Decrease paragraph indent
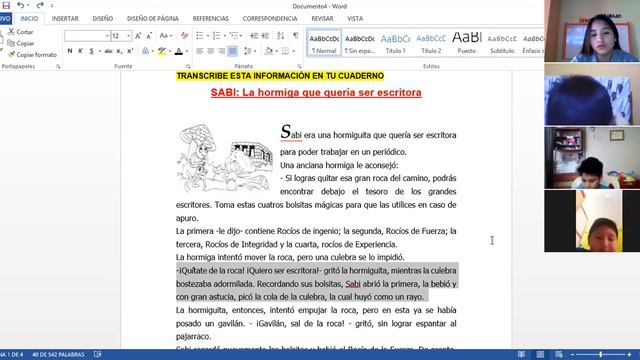 point(254,36)
